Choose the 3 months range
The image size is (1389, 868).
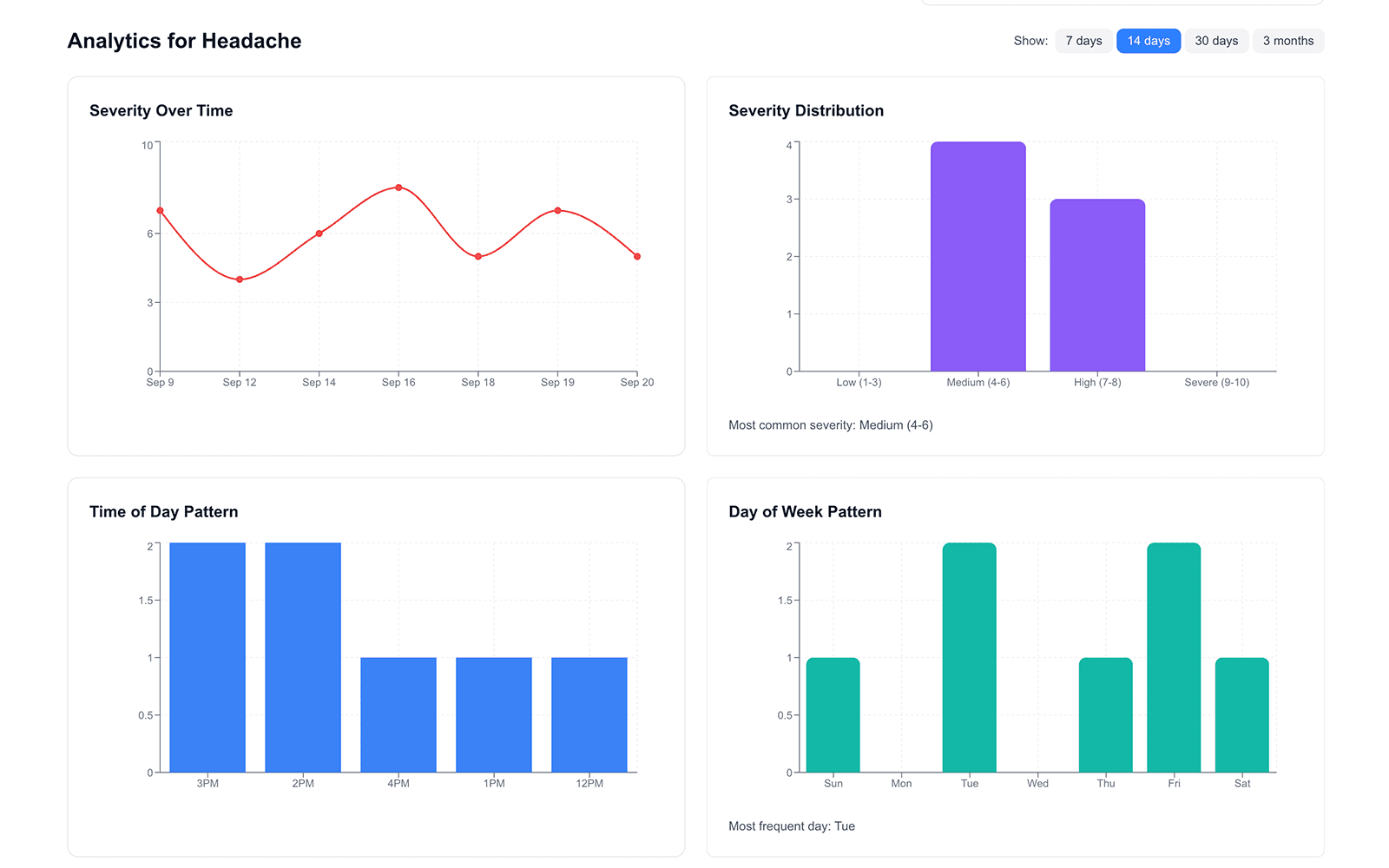pos(1288,40)
